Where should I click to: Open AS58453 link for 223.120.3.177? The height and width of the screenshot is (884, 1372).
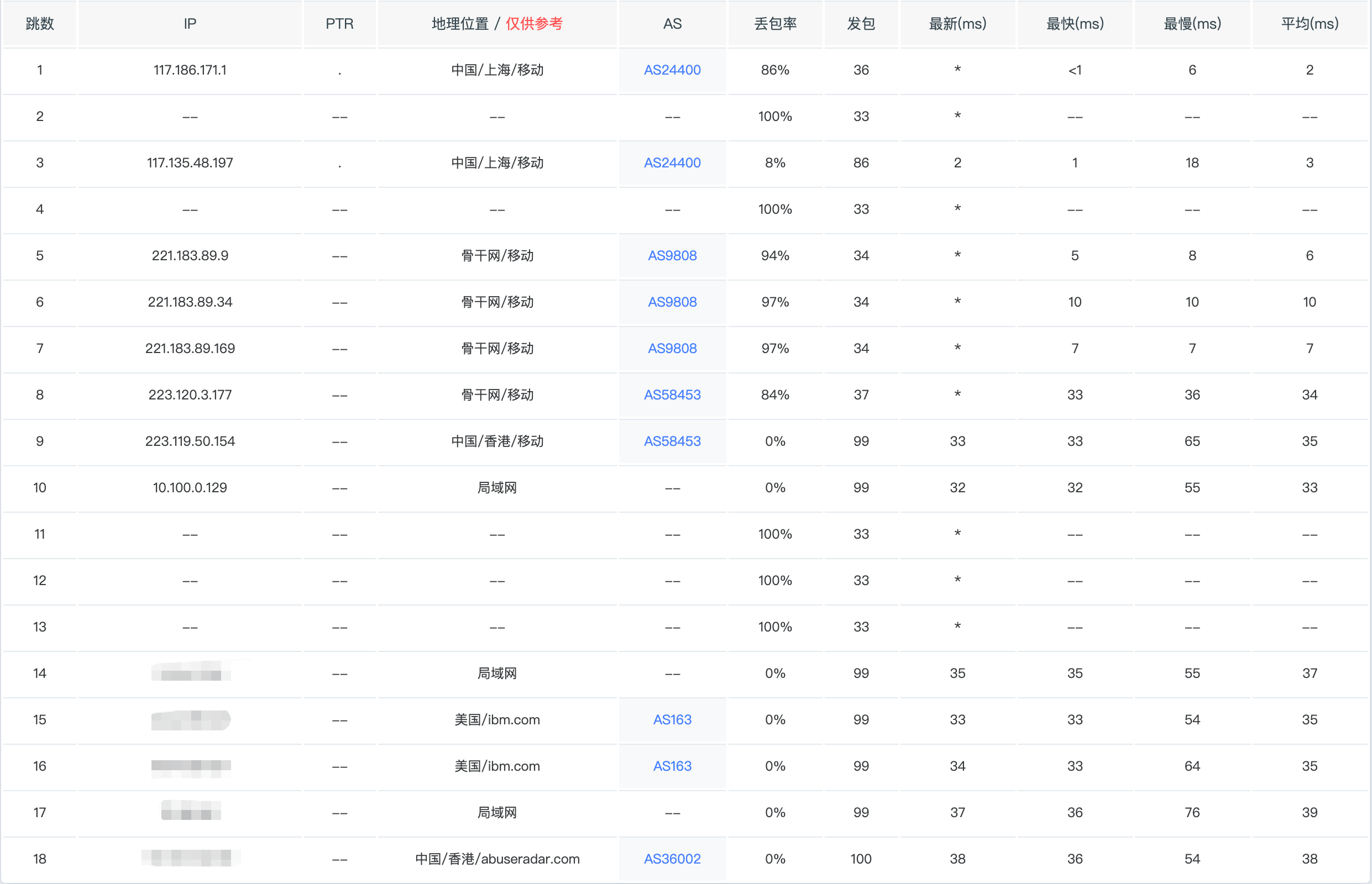click(x=672, y=395)
